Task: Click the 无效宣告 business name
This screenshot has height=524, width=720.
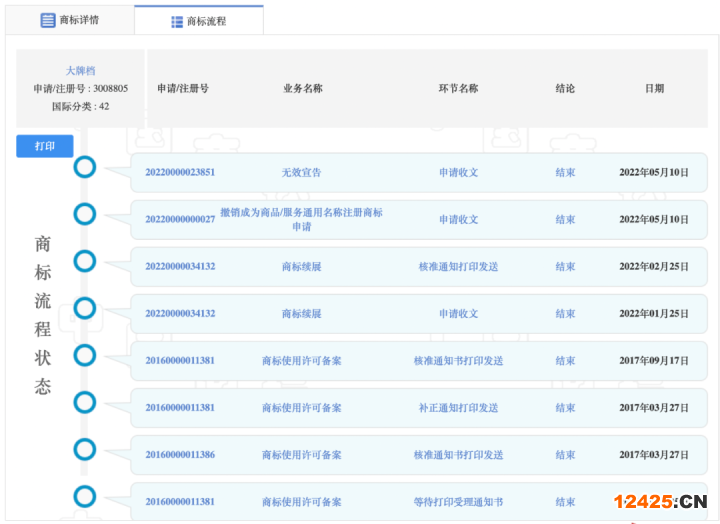Action: point(301,172)
